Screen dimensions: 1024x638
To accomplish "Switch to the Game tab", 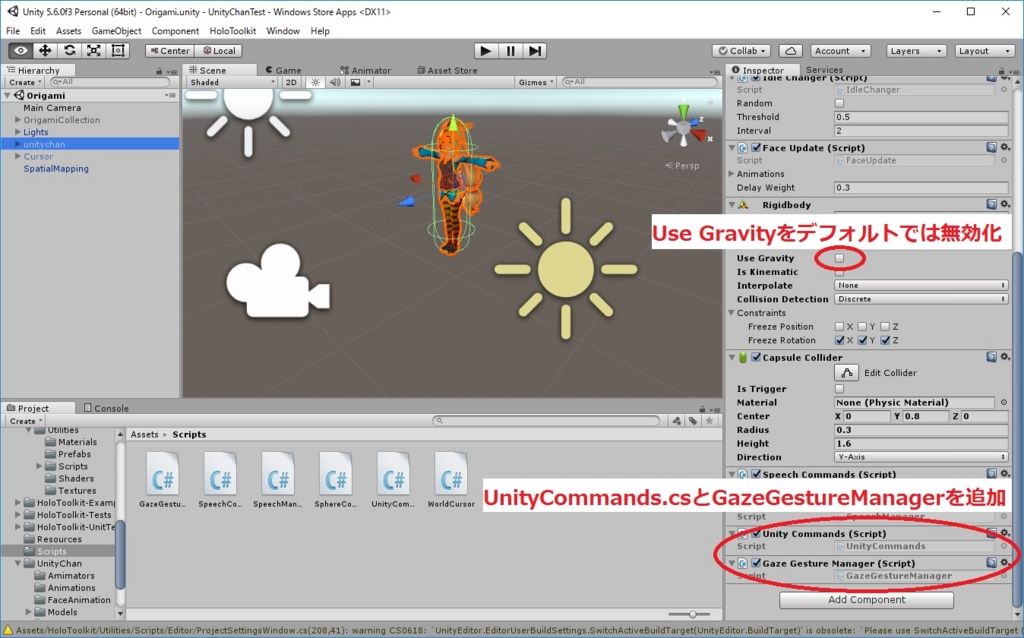I will point(283,70).
